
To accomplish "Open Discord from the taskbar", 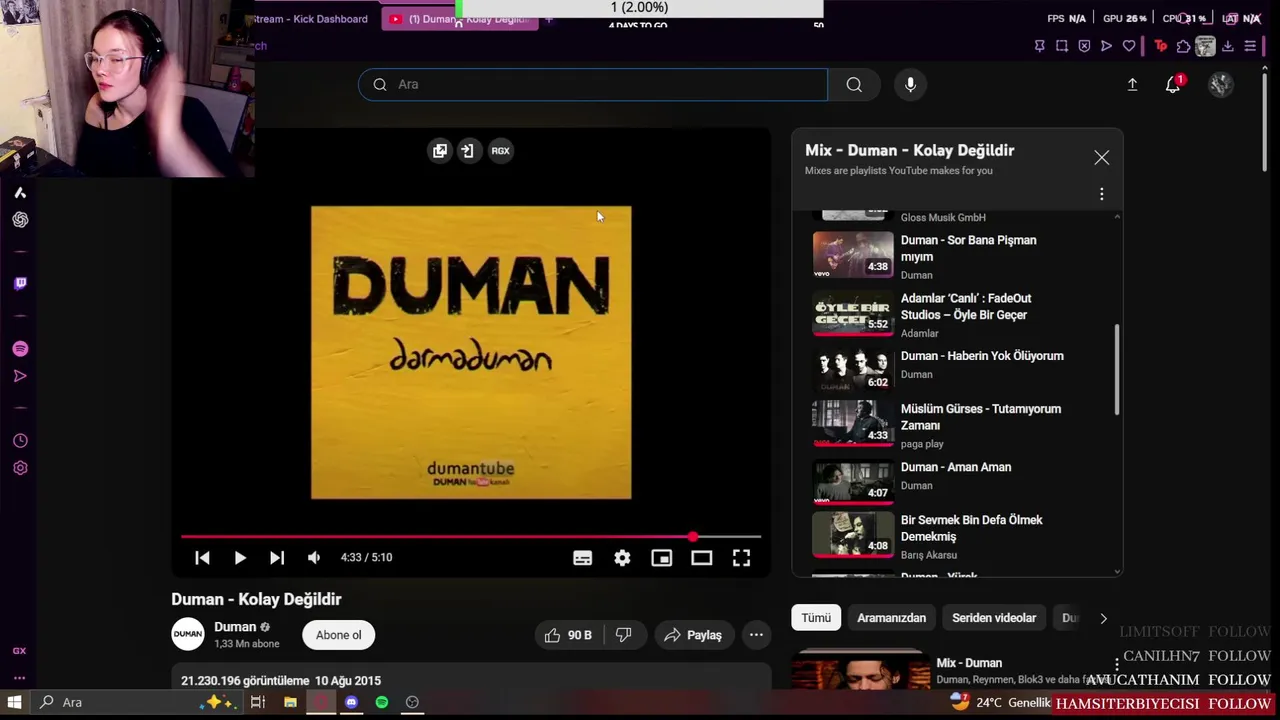I will (351, 702).
